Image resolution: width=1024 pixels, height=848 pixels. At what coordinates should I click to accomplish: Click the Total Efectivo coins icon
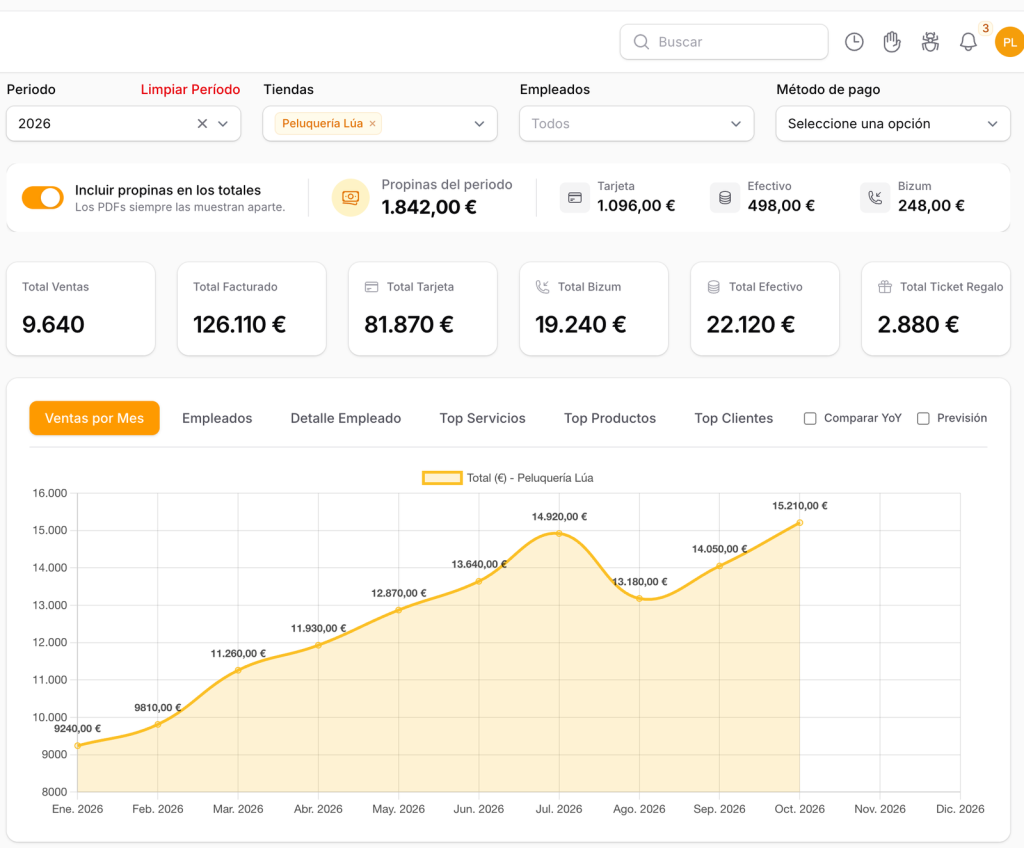click(x=714, y=287)
